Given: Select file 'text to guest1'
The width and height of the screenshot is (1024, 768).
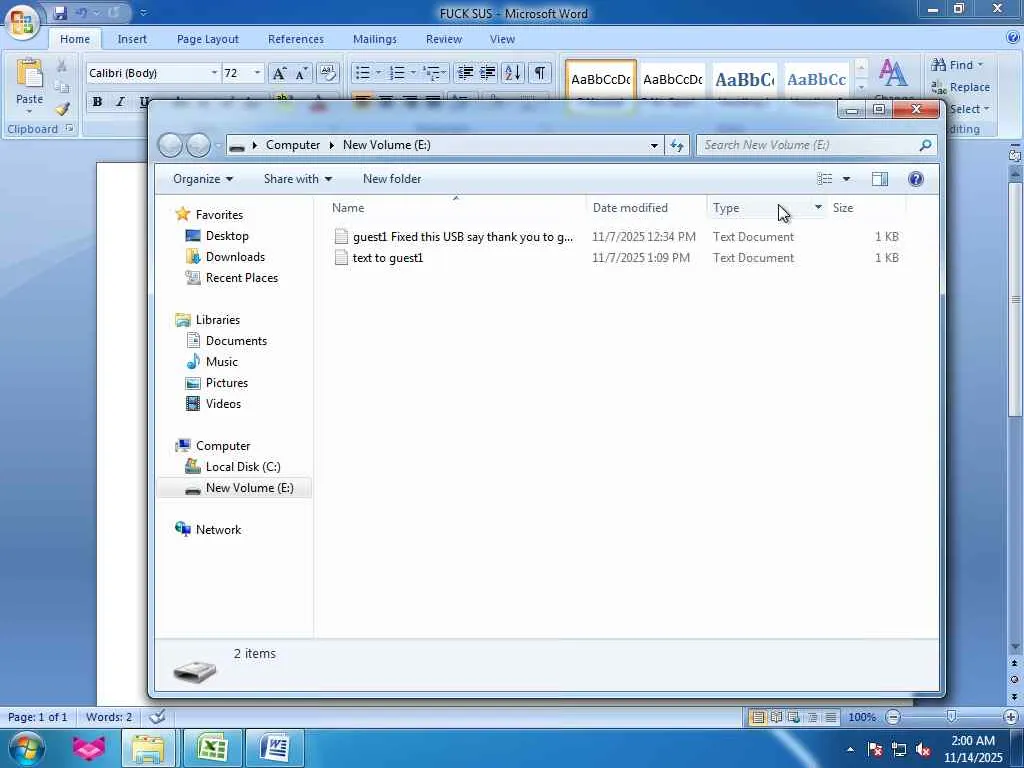Looking at the screenshot, I should tap(388, 258).
